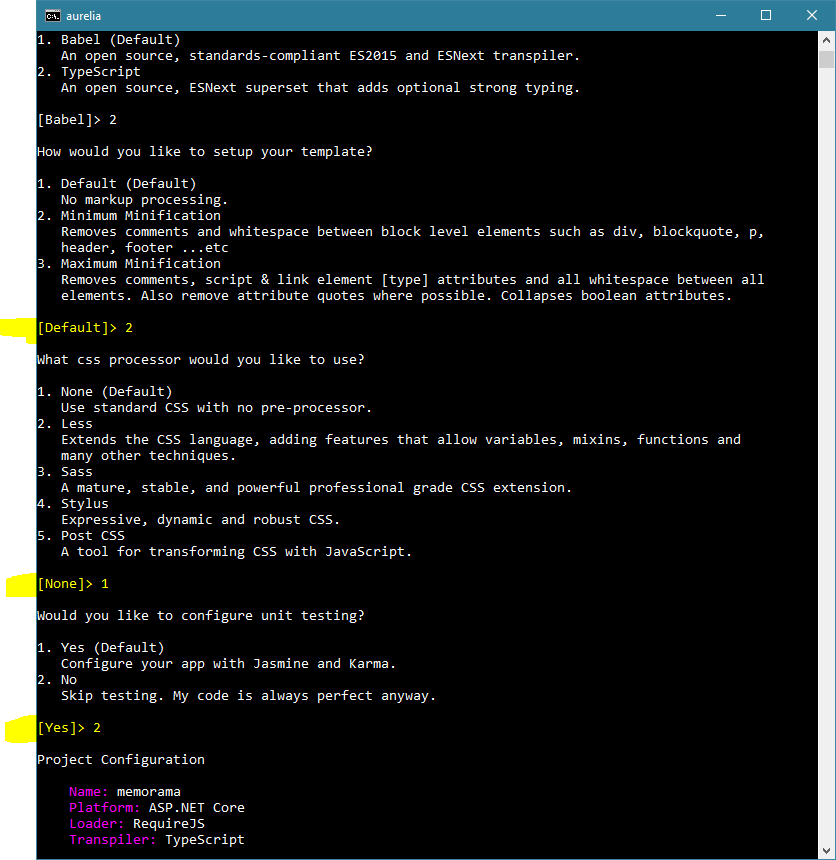
Task: Maximize the aurelia console window
Action: [766, 15]
